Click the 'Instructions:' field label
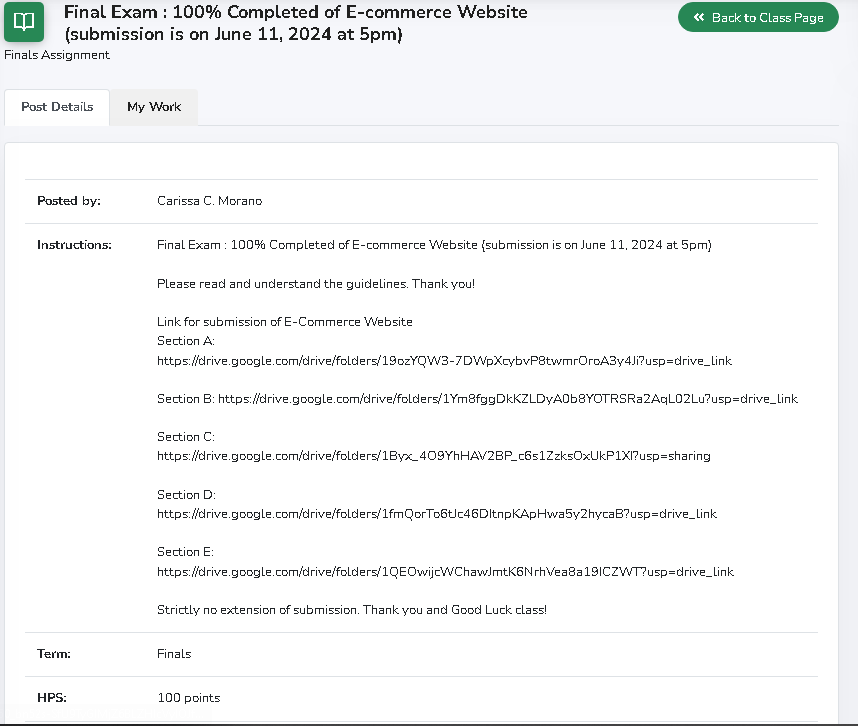The width and height of the screenshot is (858, 726). [74, 245]
